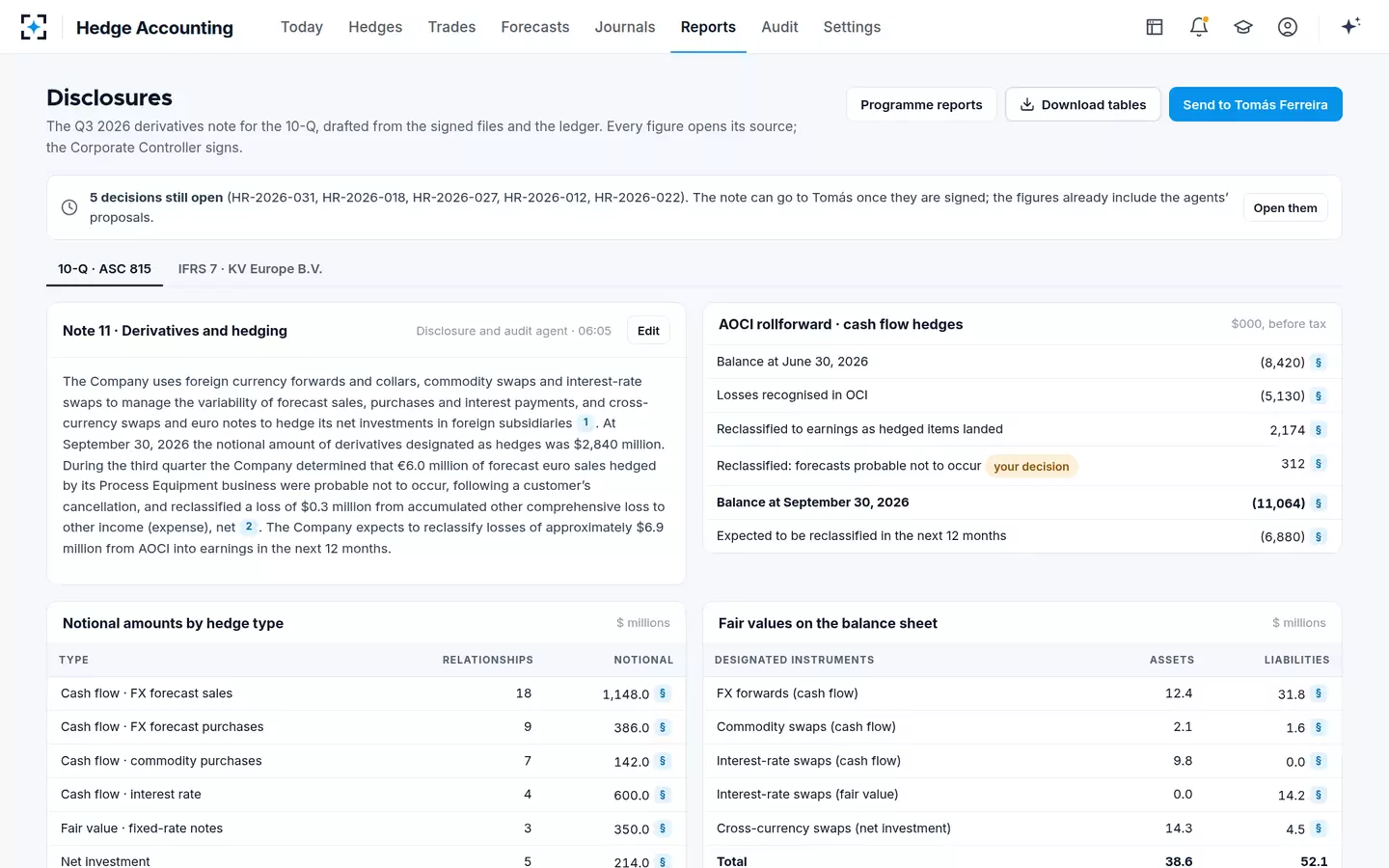
Task: Open source for Commodity swaps liabilities
Action: point(1319,728)
